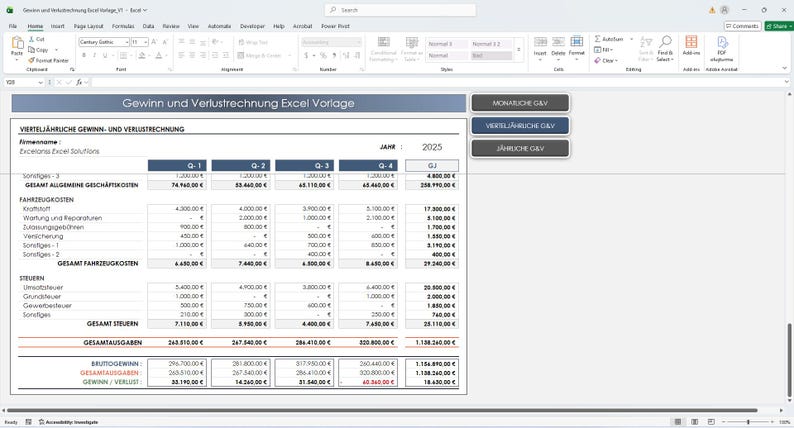Open Accessibility Investigate in status bar
This screenshot has width=794, height=428.
pyautogui.click(x=68, y=422)
